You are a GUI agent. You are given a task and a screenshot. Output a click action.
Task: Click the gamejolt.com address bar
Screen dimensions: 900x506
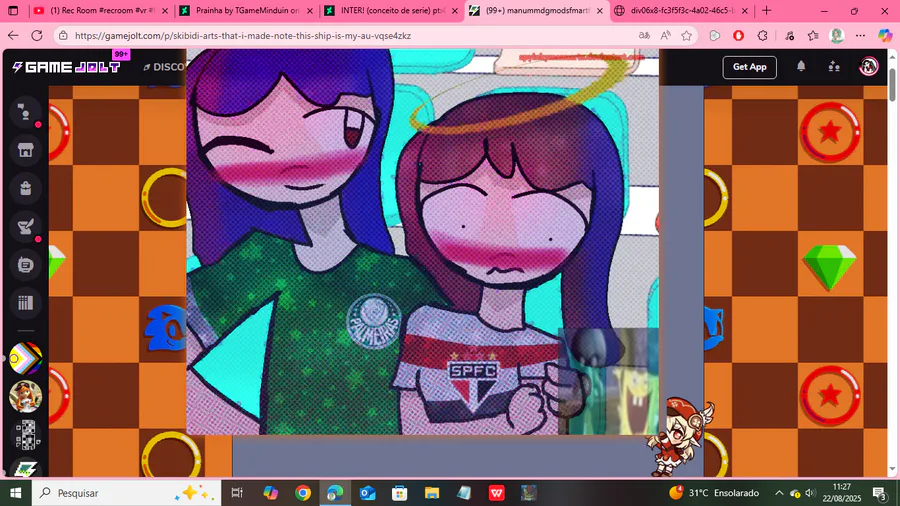pyautogui.click(x=344, y=36)
